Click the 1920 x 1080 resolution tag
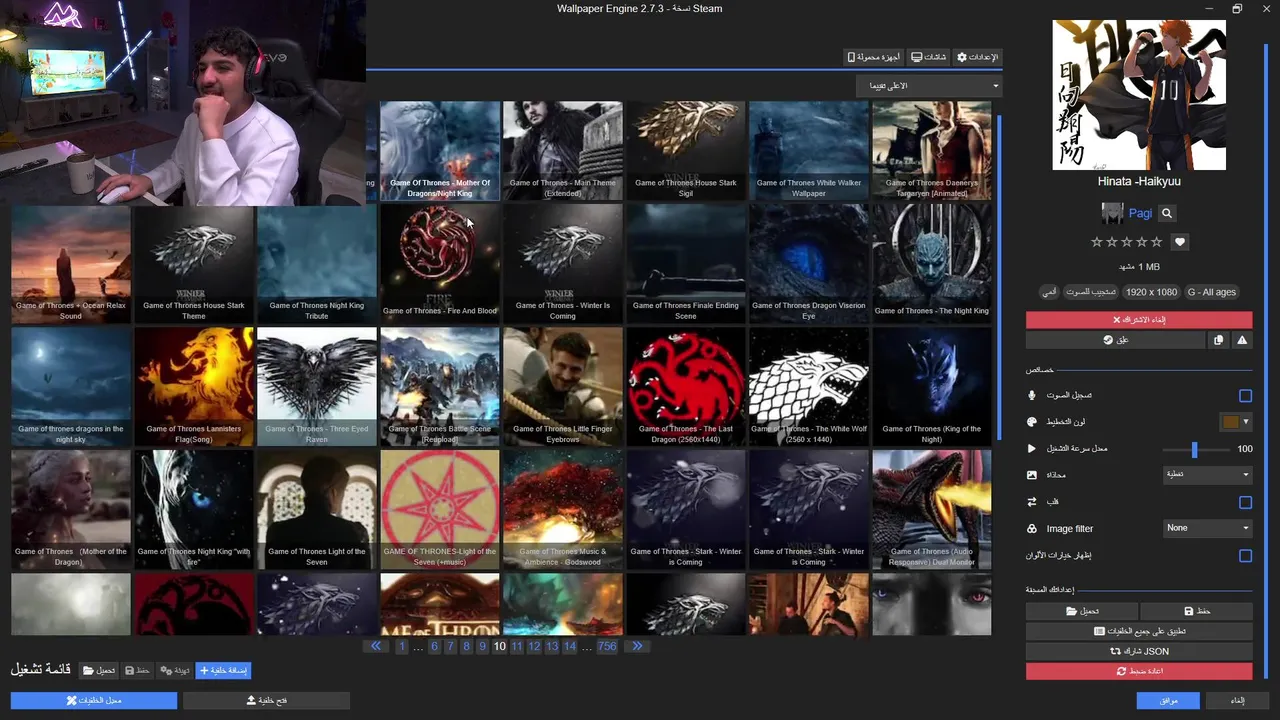The height and width of the screenshot is (720, 1280). tap(1151, 292)
